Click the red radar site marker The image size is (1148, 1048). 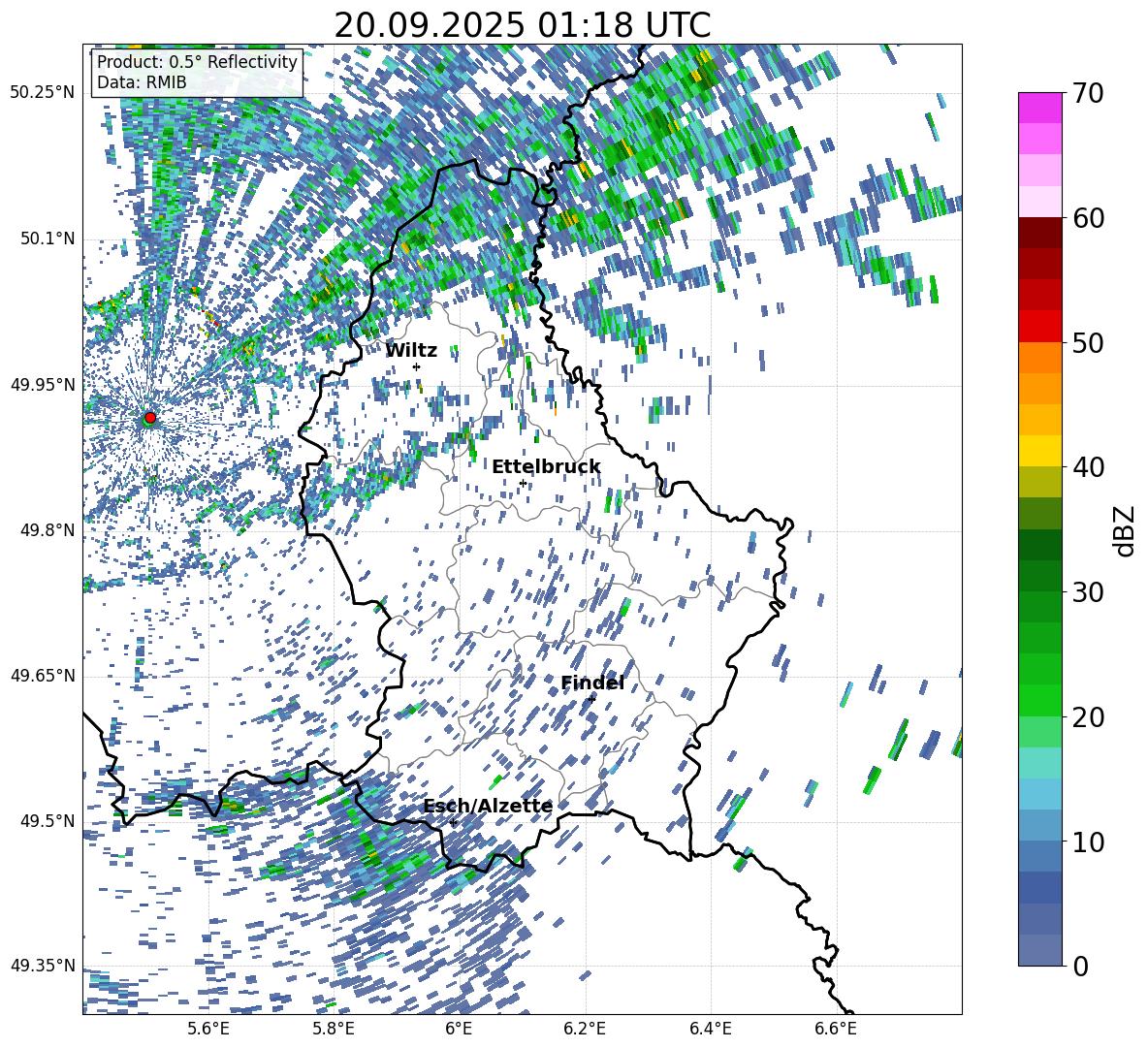pyautogui.click(x=150, y=417)
